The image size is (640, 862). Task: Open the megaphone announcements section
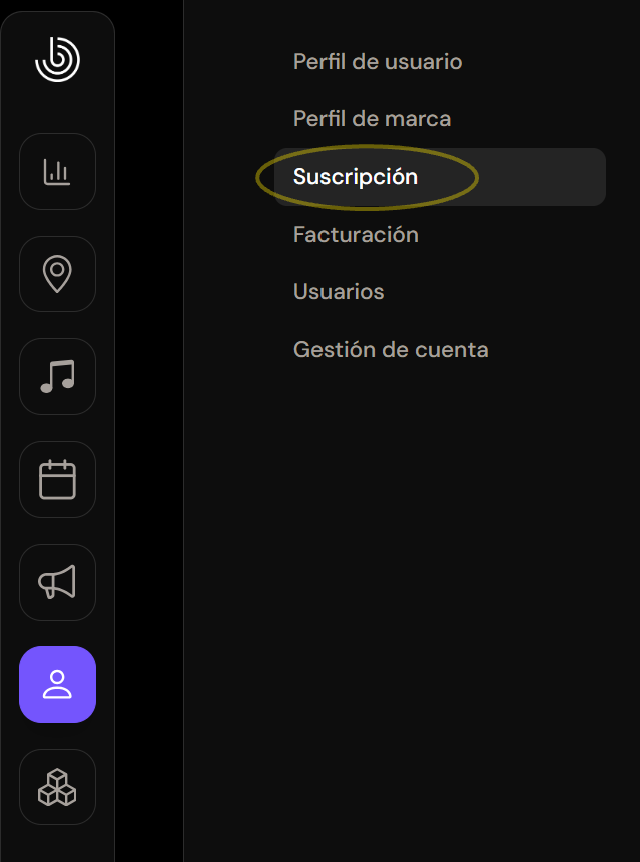click(x=57, y=582)
